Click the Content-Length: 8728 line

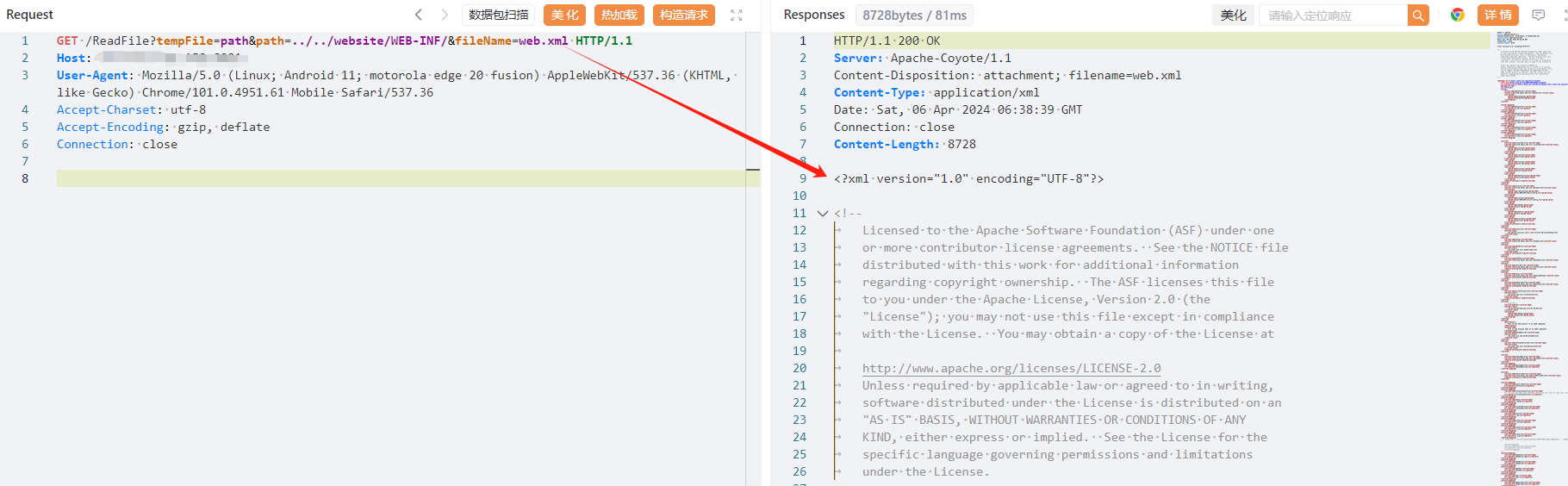[905, 144]
